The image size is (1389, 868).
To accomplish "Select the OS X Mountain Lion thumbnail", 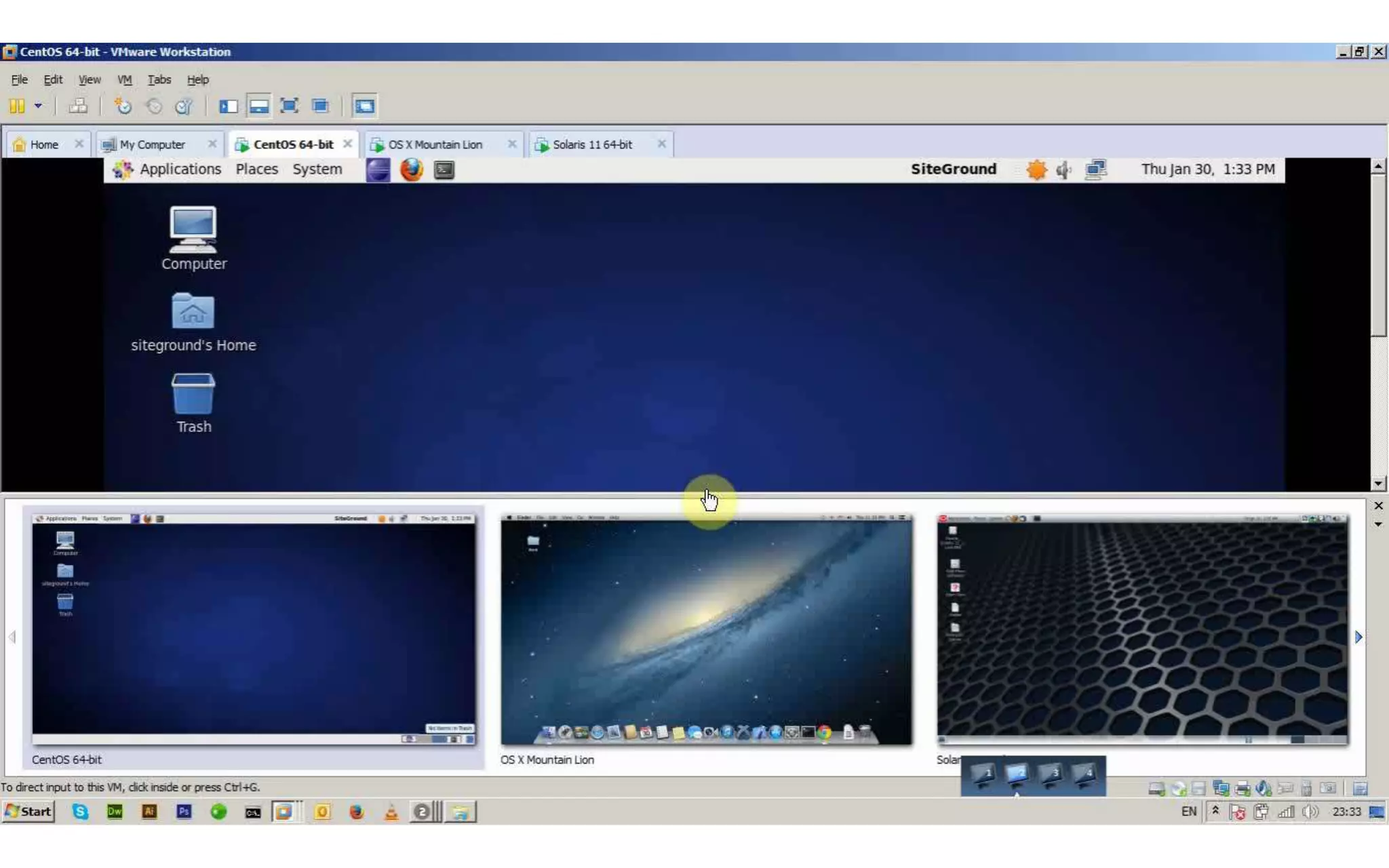I will [x=706, y=630].
